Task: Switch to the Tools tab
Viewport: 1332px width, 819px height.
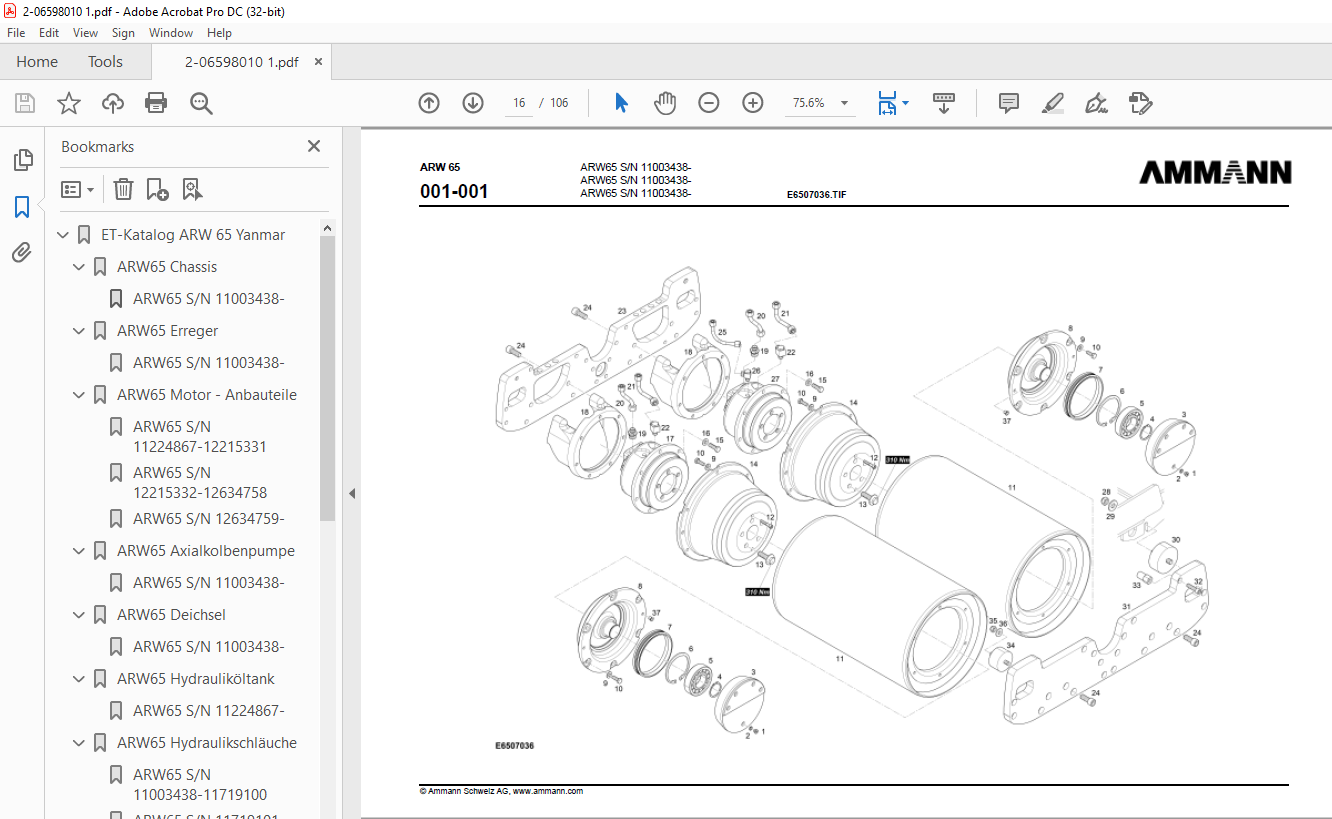Action: 105,62
